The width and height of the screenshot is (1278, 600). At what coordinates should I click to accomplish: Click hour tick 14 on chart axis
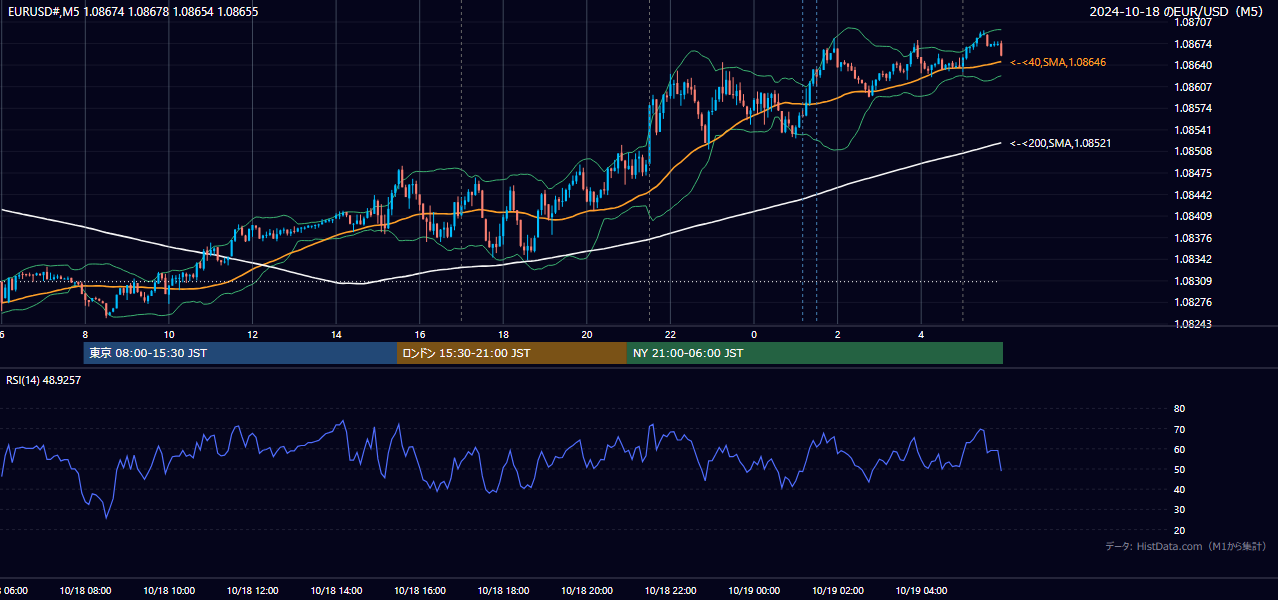coord(336,334)
